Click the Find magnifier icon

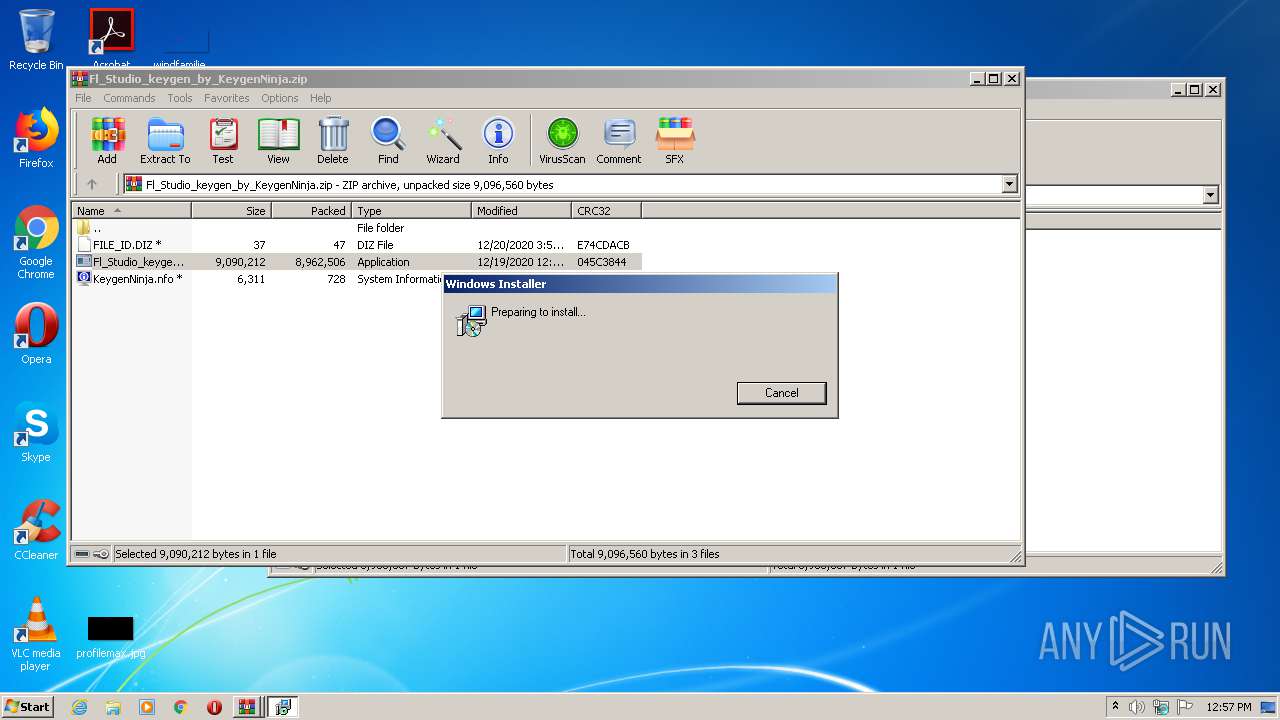388,140
